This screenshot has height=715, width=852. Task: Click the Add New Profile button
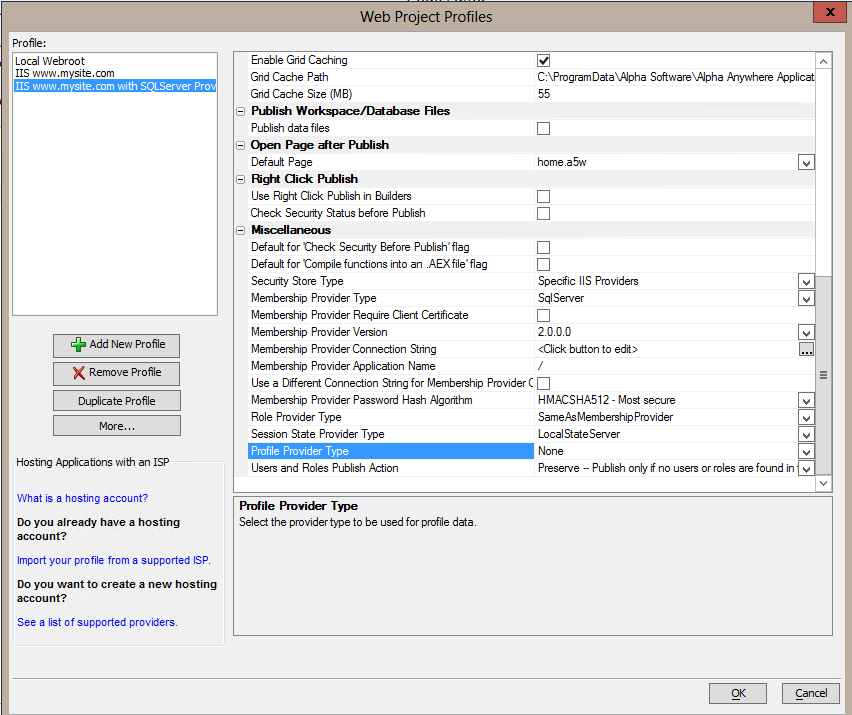(116, 346)
